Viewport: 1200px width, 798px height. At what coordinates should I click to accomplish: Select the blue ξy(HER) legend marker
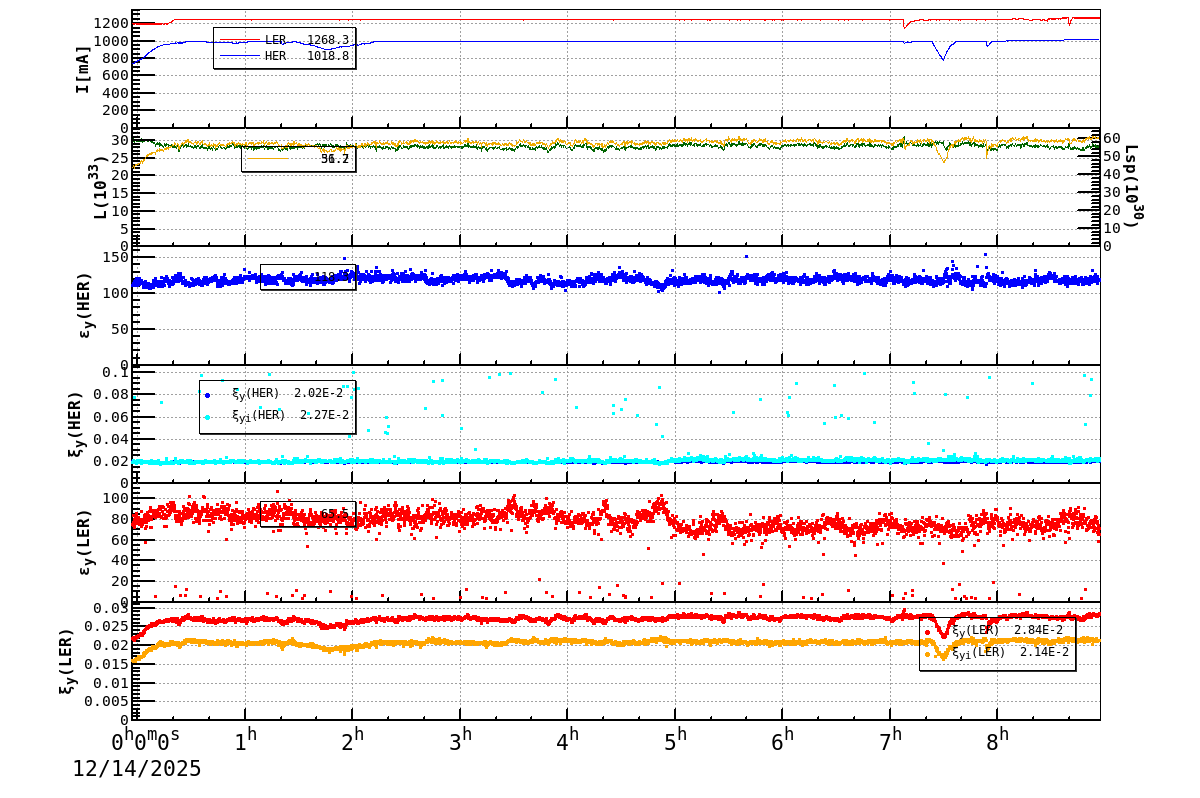(208, 396)
